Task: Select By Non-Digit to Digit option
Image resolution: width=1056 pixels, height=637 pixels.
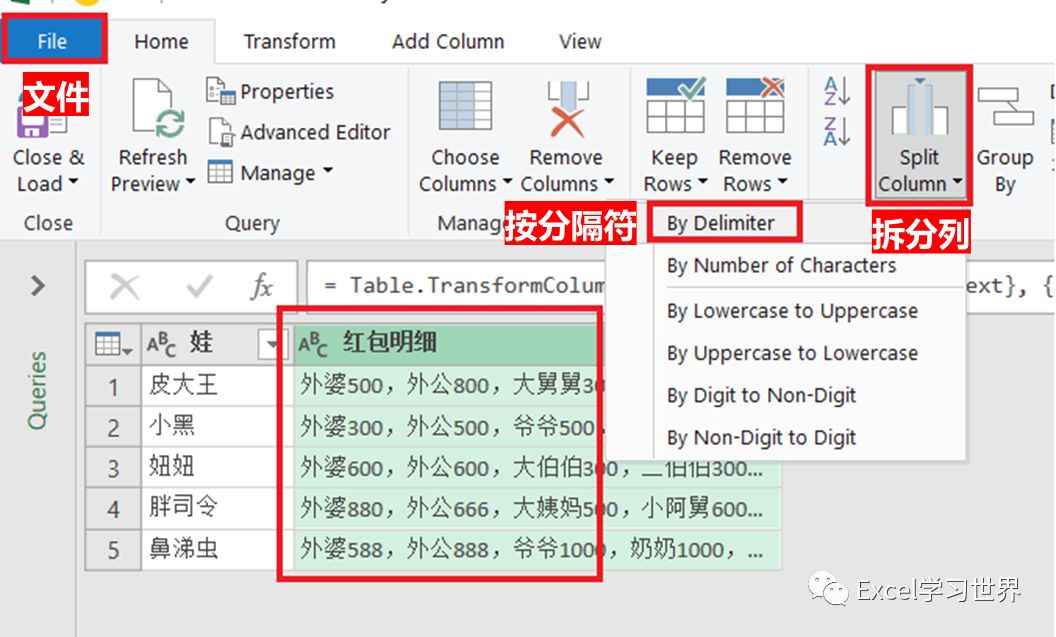Action: coord(761,438)
